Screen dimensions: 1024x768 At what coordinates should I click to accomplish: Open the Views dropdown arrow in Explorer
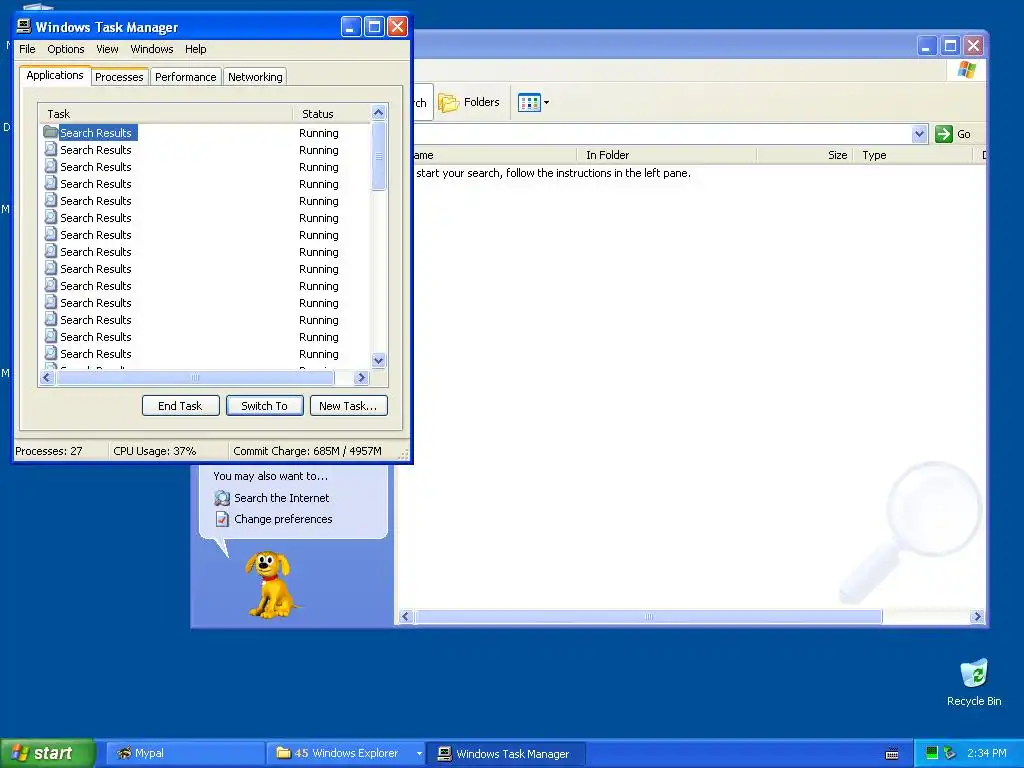coord(547,103)
